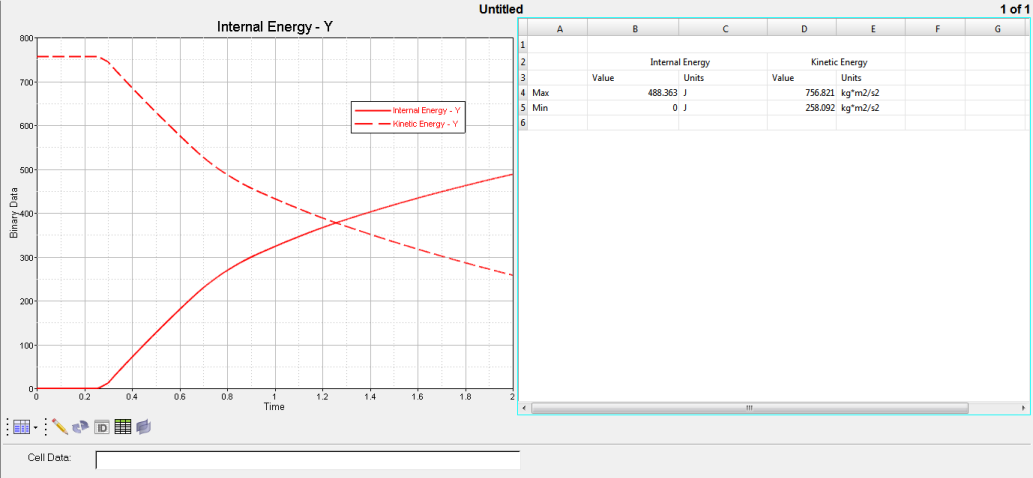The height and width of the screenshot is (478, 1033).
Task: Click the 'Min' row label cell
Action: (x=559, y=107)
